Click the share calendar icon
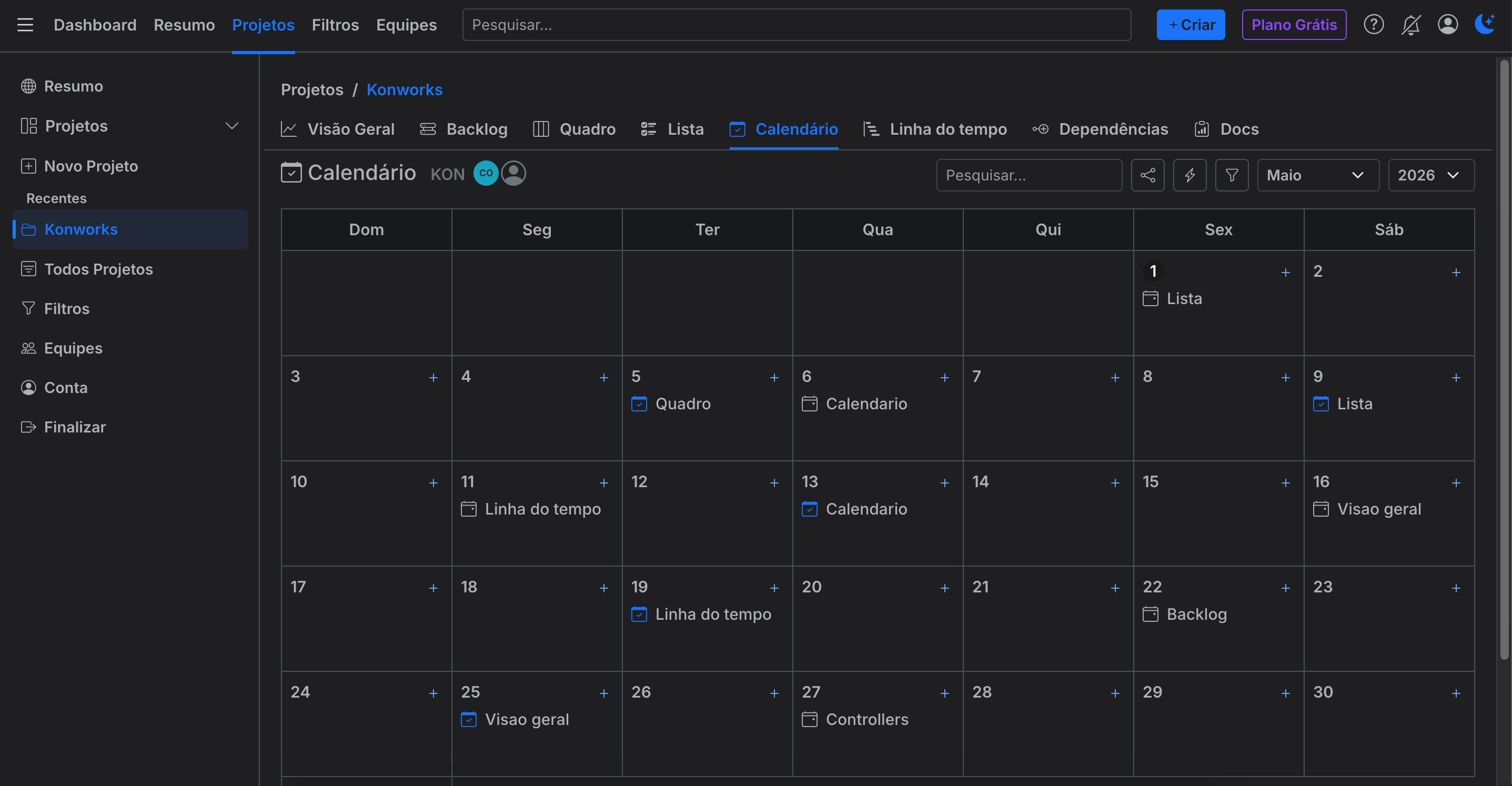 click(x=1147, y=175)
